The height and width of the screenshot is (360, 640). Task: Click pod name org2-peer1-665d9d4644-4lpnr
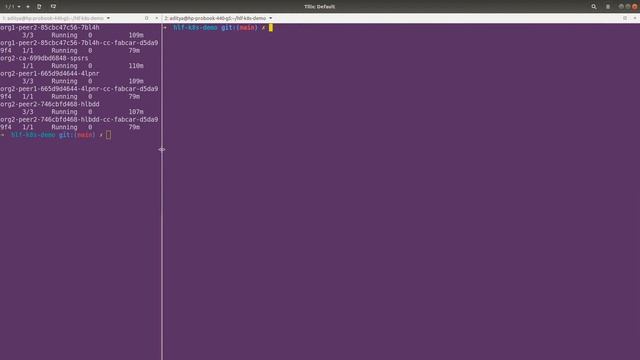[x=50, y=73]
